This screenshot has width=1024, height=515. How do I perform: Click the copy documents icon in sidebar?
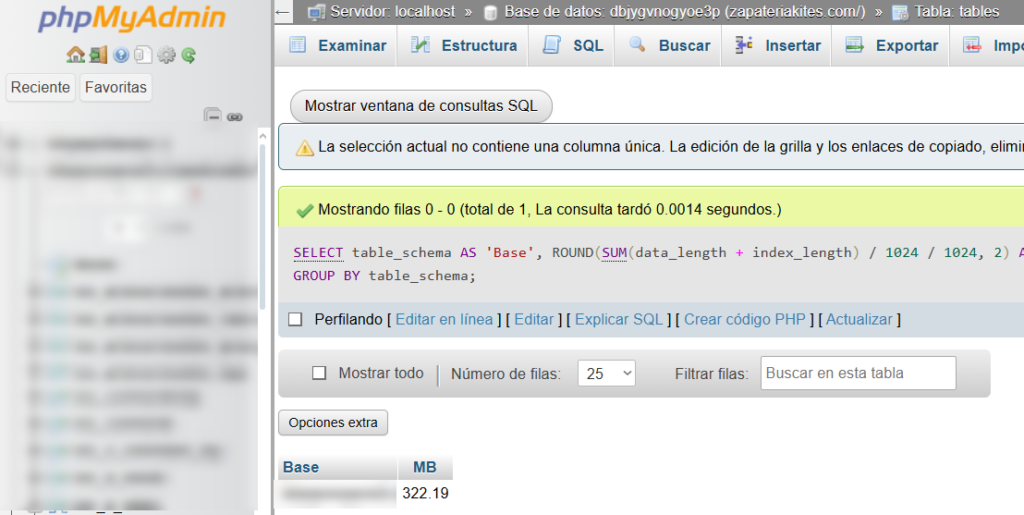(x=143, y=55)
